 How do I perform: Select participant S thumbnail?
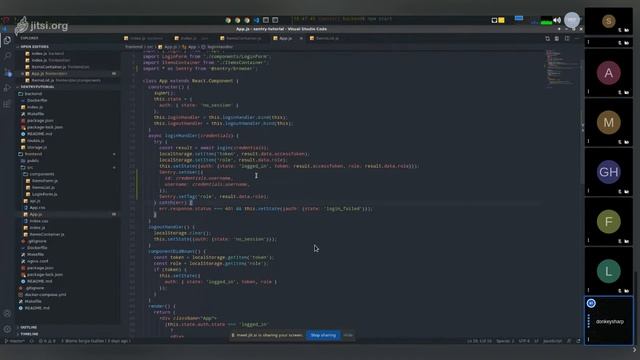(x=609, y=21)
